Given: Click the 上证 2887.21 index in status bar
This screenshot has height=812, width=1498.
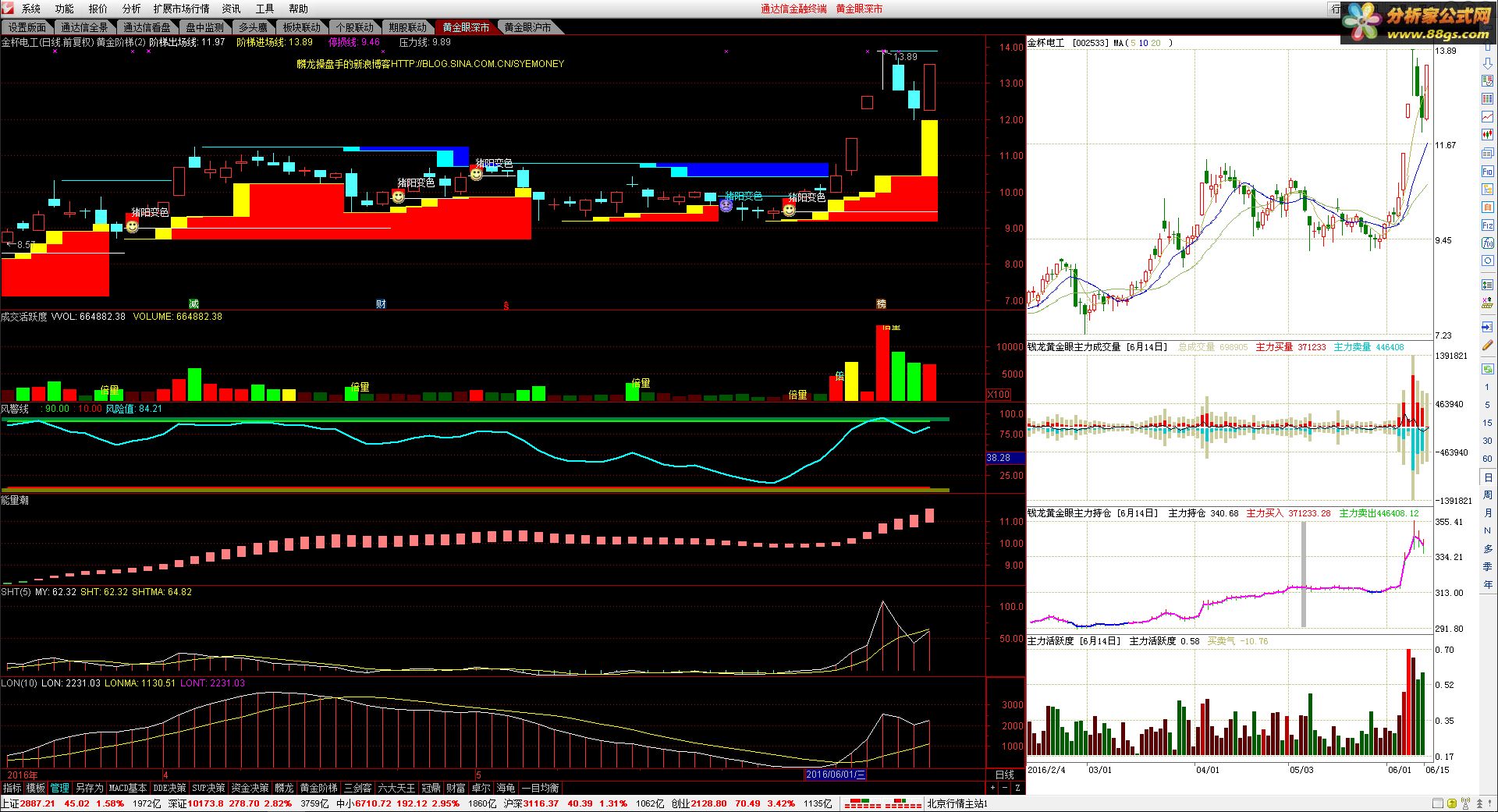Looking at the screenshot, I should (28, 803).
